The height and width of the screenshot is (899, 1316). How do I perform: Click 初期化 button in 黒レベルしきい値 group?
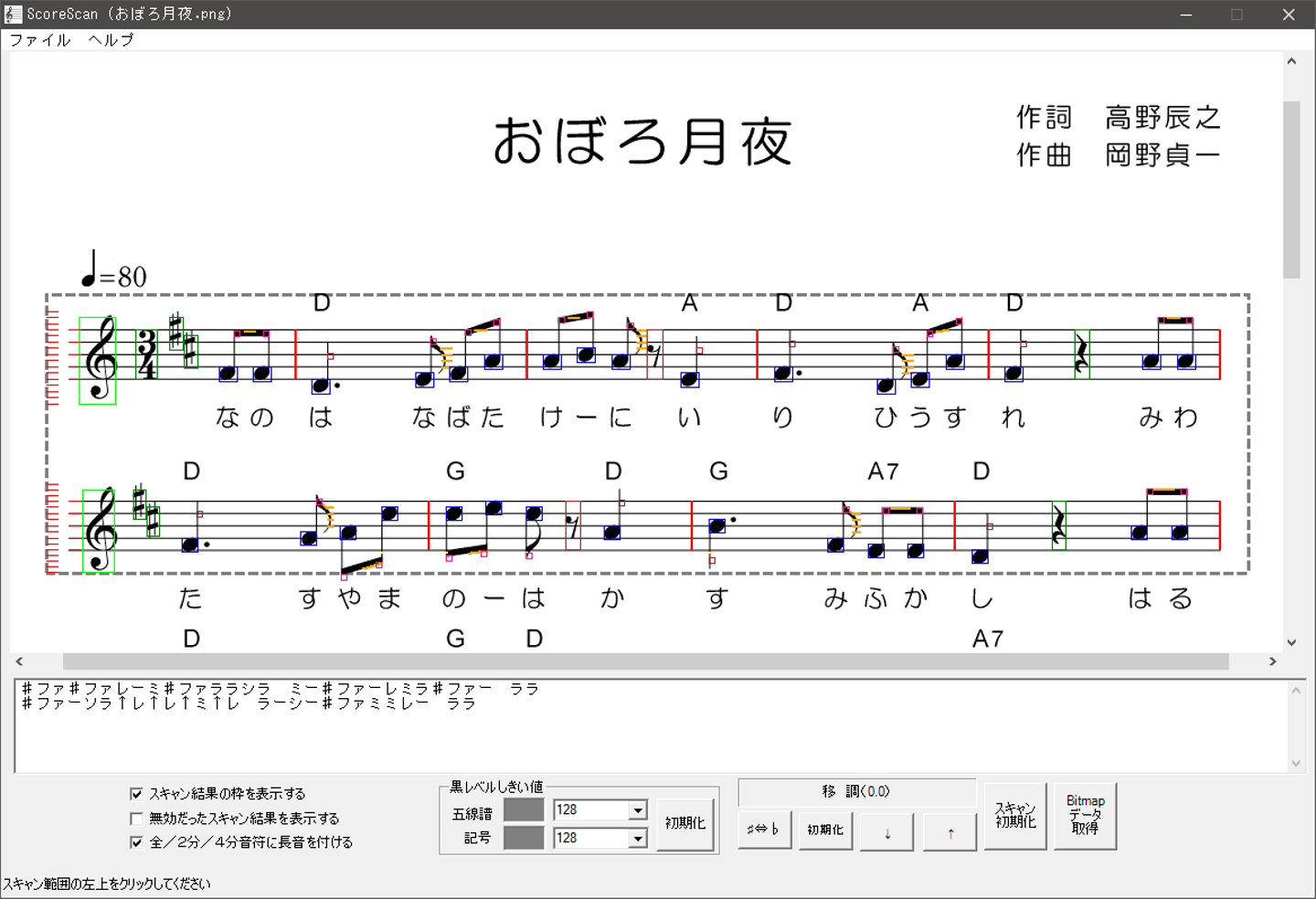point(685,823)
